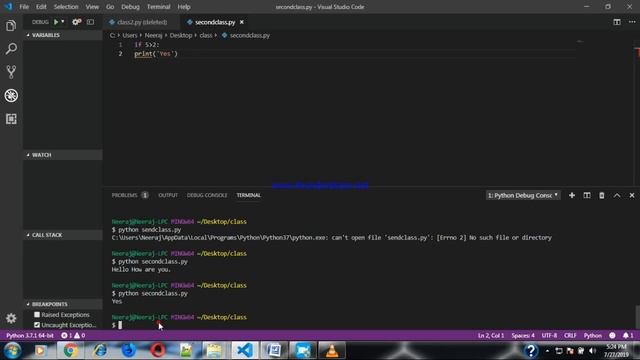Open the Terminal menu
640x360 pixels.
(x=158, y=7)
